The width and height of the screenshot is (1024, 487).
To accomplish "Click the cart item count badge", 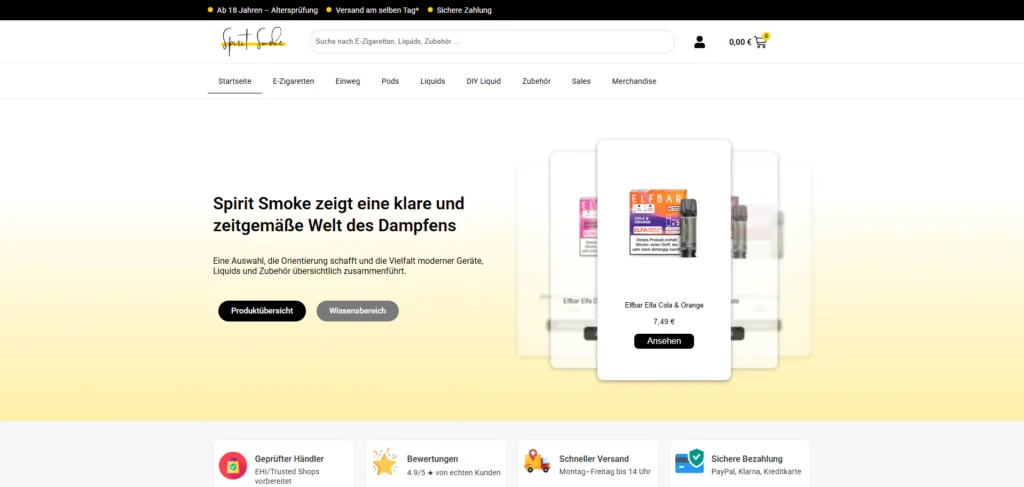I will click(766, 36).
